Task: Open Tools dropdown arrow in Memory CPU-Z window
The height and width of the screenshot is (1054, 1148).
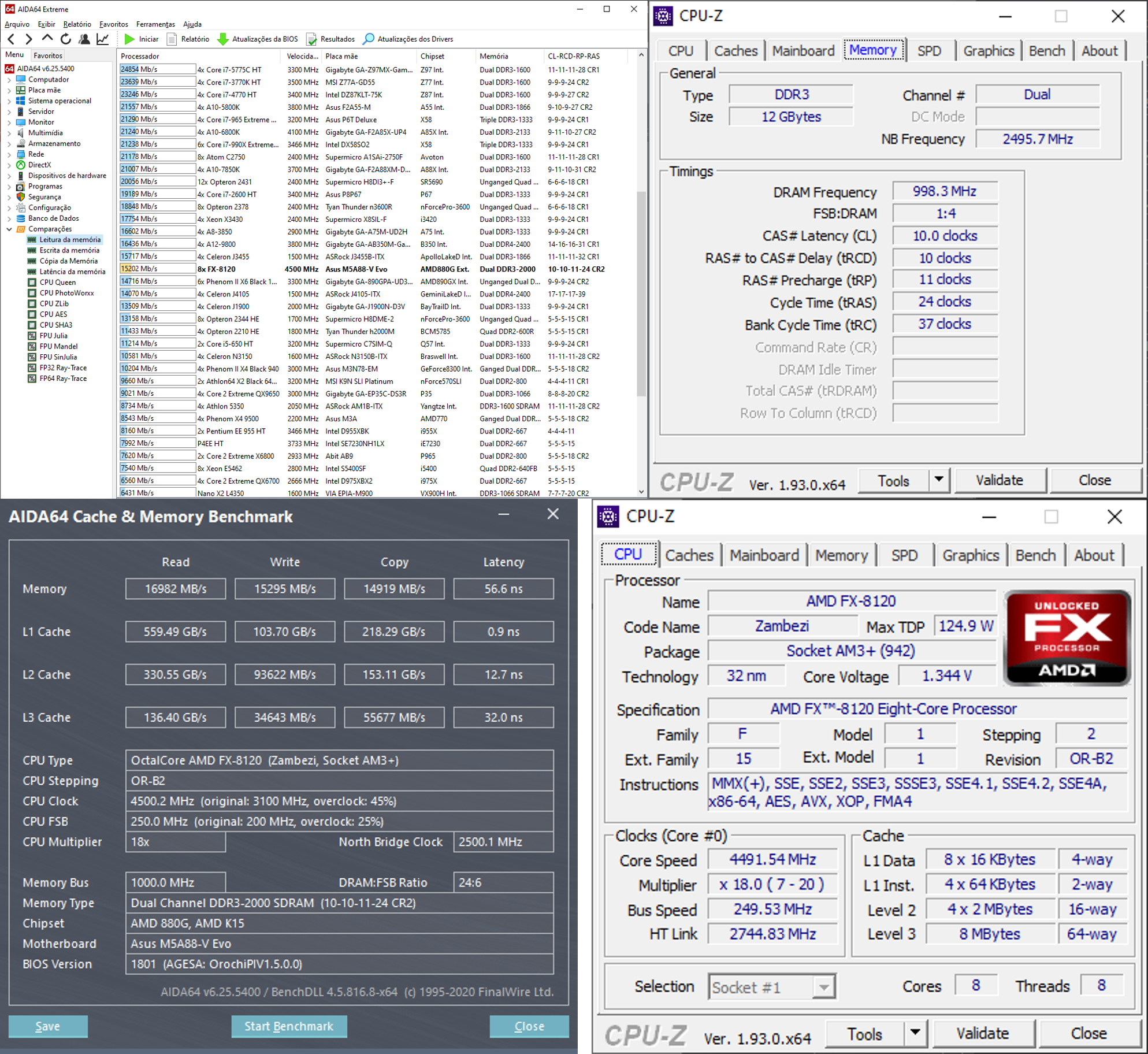Action: pyautogui.click(x=939, y=480)
